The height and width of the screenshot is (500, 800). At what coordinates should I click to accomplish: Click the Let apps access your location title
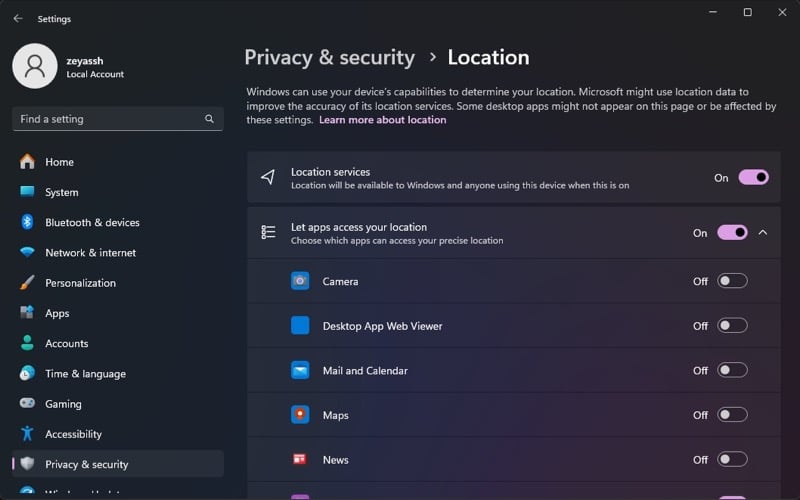tap(359, 227)
